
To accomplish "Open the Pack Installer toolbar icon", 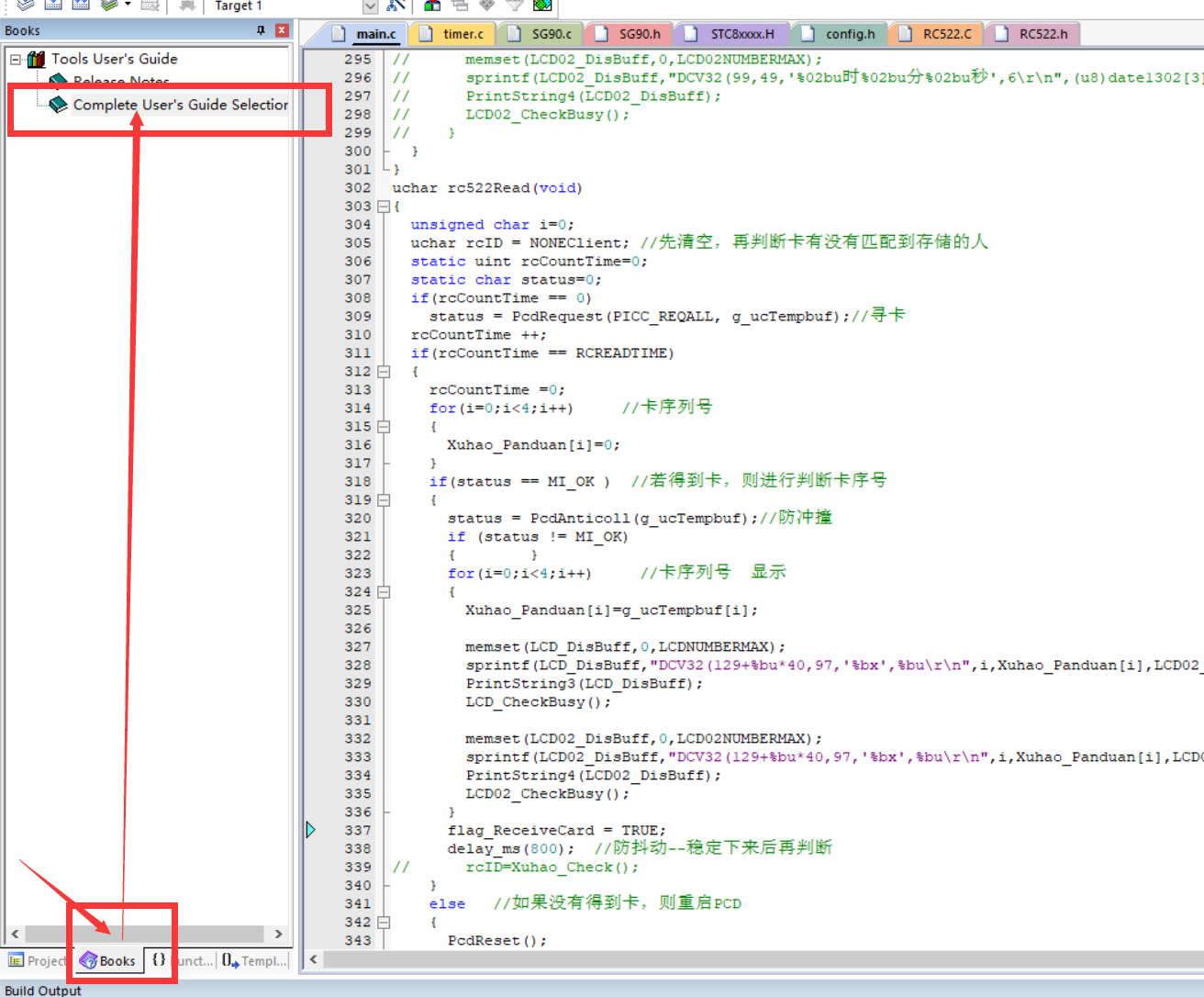I will (542, 6).
